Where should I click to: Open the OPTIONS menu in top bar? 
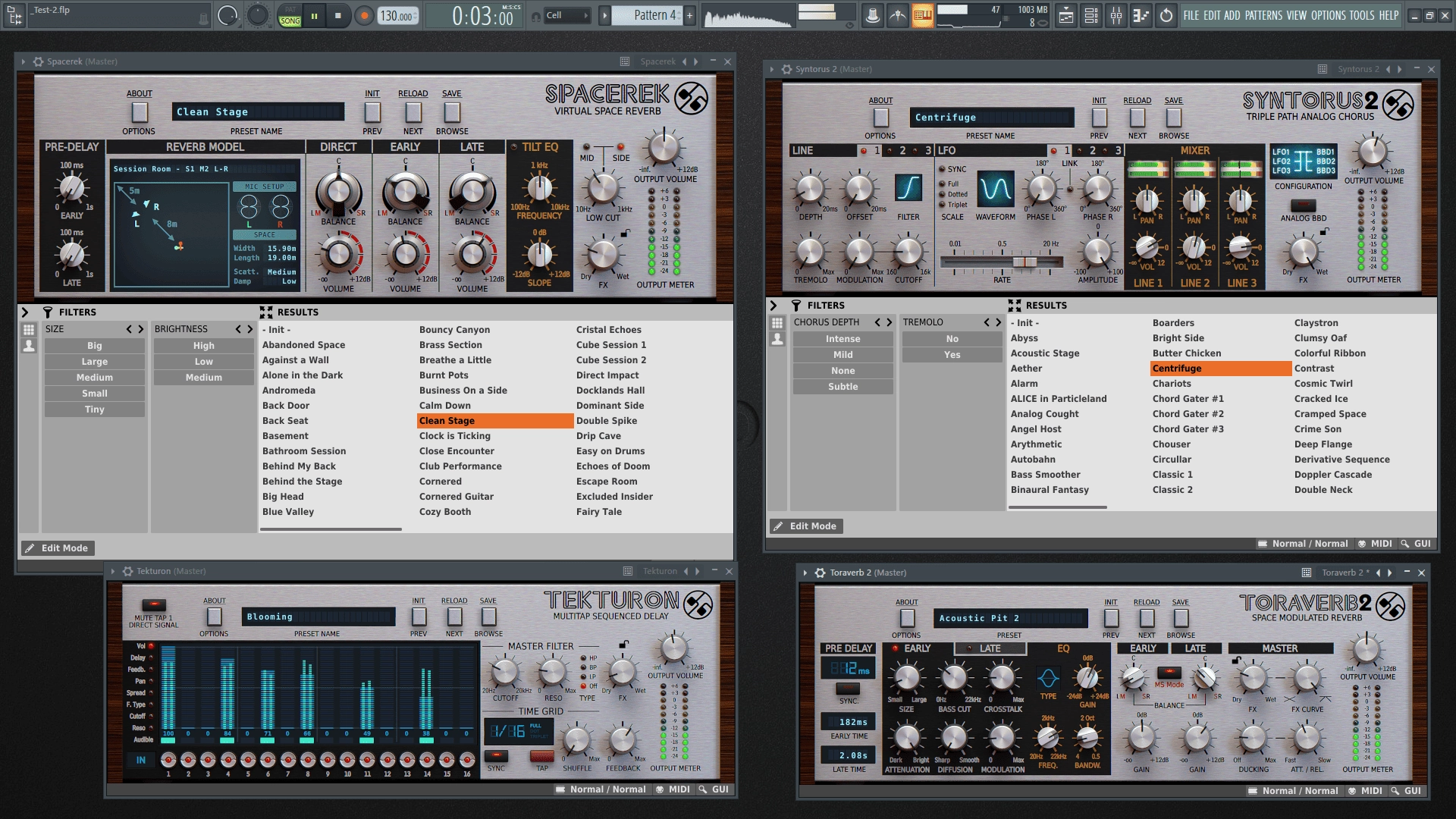(1328, 15)
